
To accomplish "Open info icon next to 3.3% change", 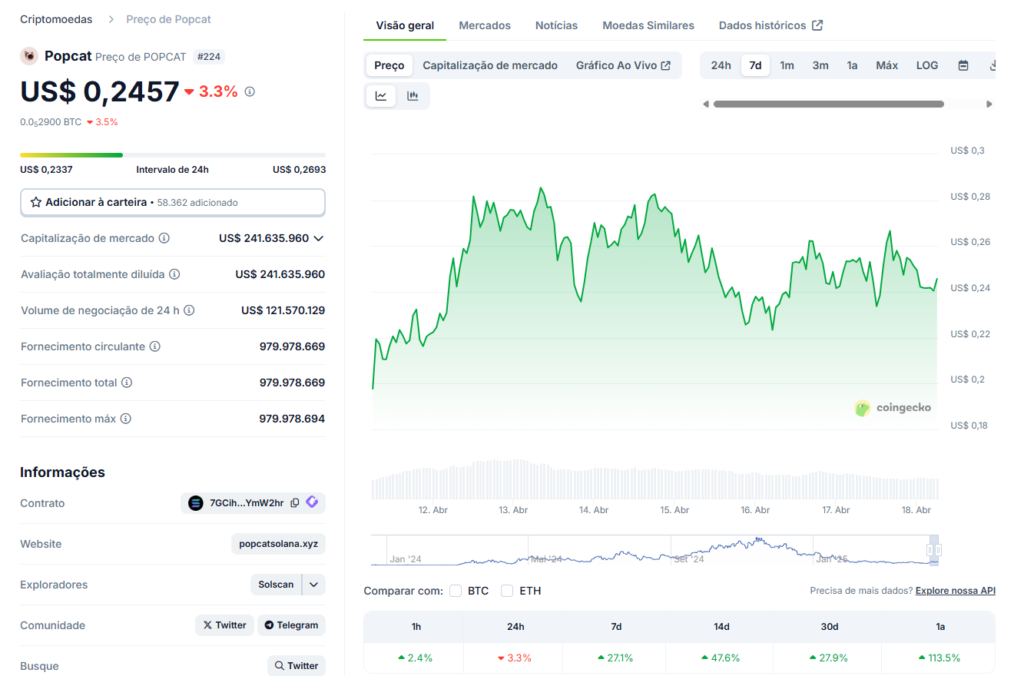I will tap(249, 92).
